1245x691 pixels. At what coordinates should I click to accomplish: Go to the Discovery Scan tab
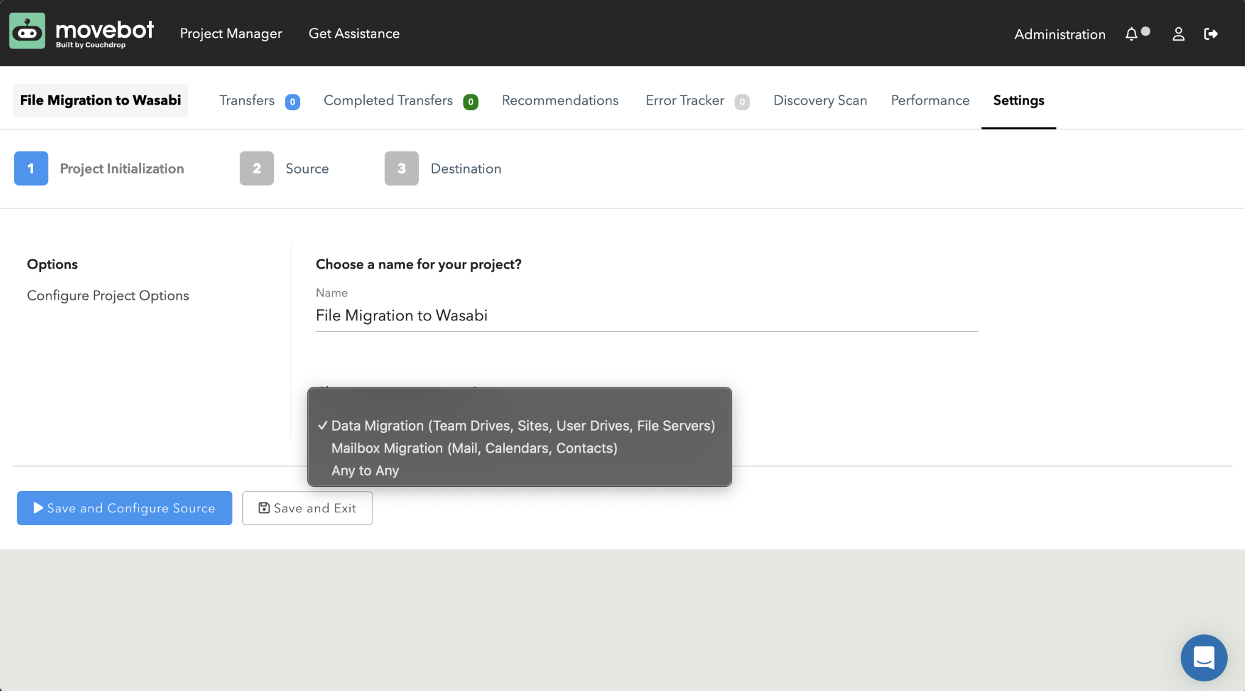point(820,100)
